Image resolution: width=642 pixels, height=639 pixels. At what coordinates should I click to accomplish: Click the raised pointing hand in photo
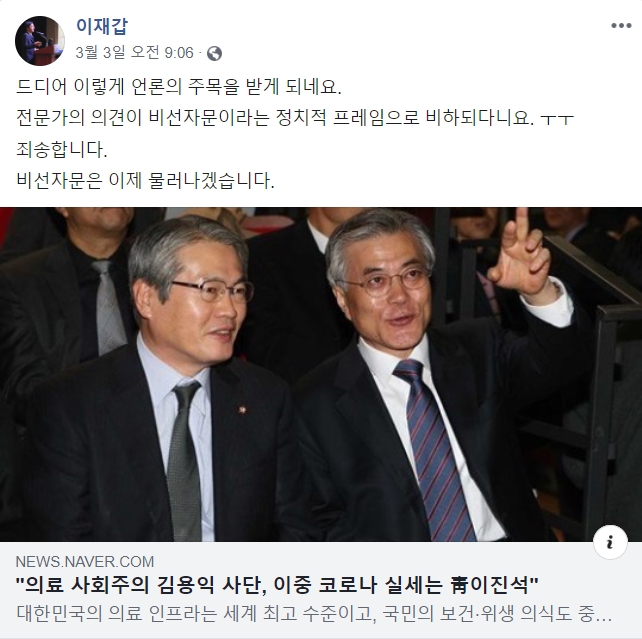522,252
